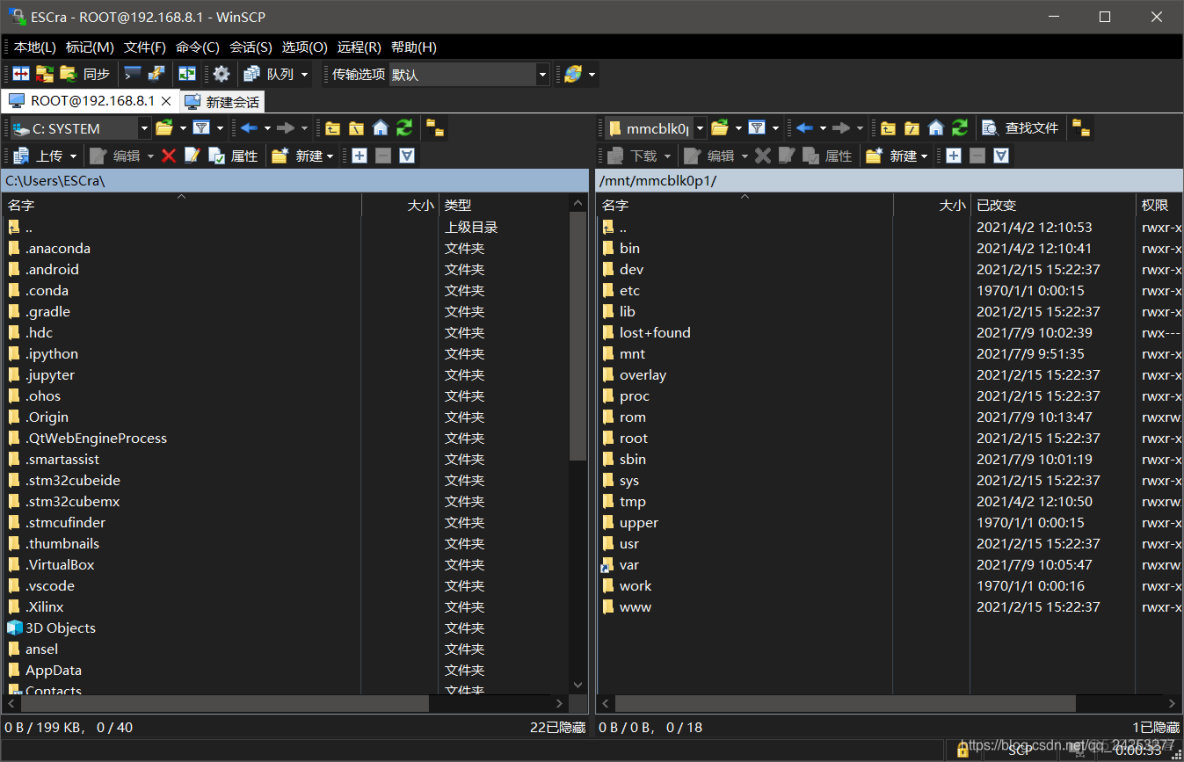The image size is (1184, 762).
Task: Open the preferences gear icon
Action: pyautogui.click(x=221, y=74)
